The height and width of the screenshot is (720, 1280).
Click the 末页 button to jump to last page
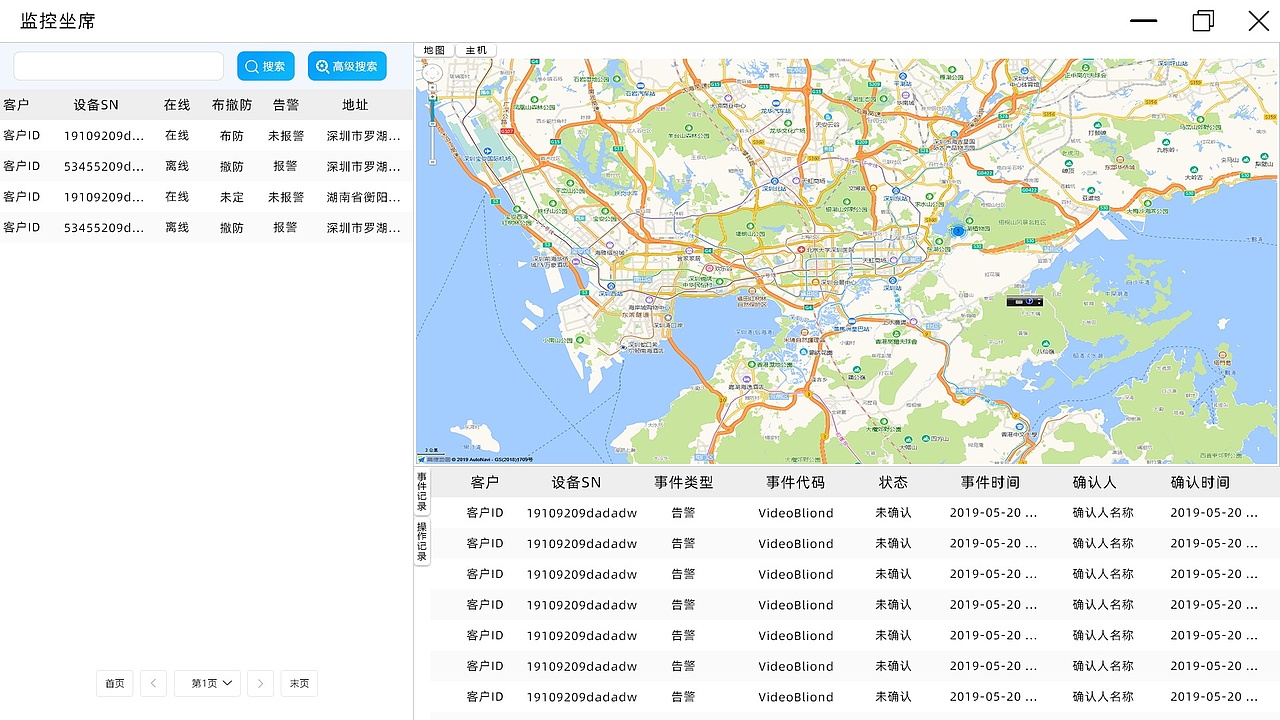pos(299,683)
